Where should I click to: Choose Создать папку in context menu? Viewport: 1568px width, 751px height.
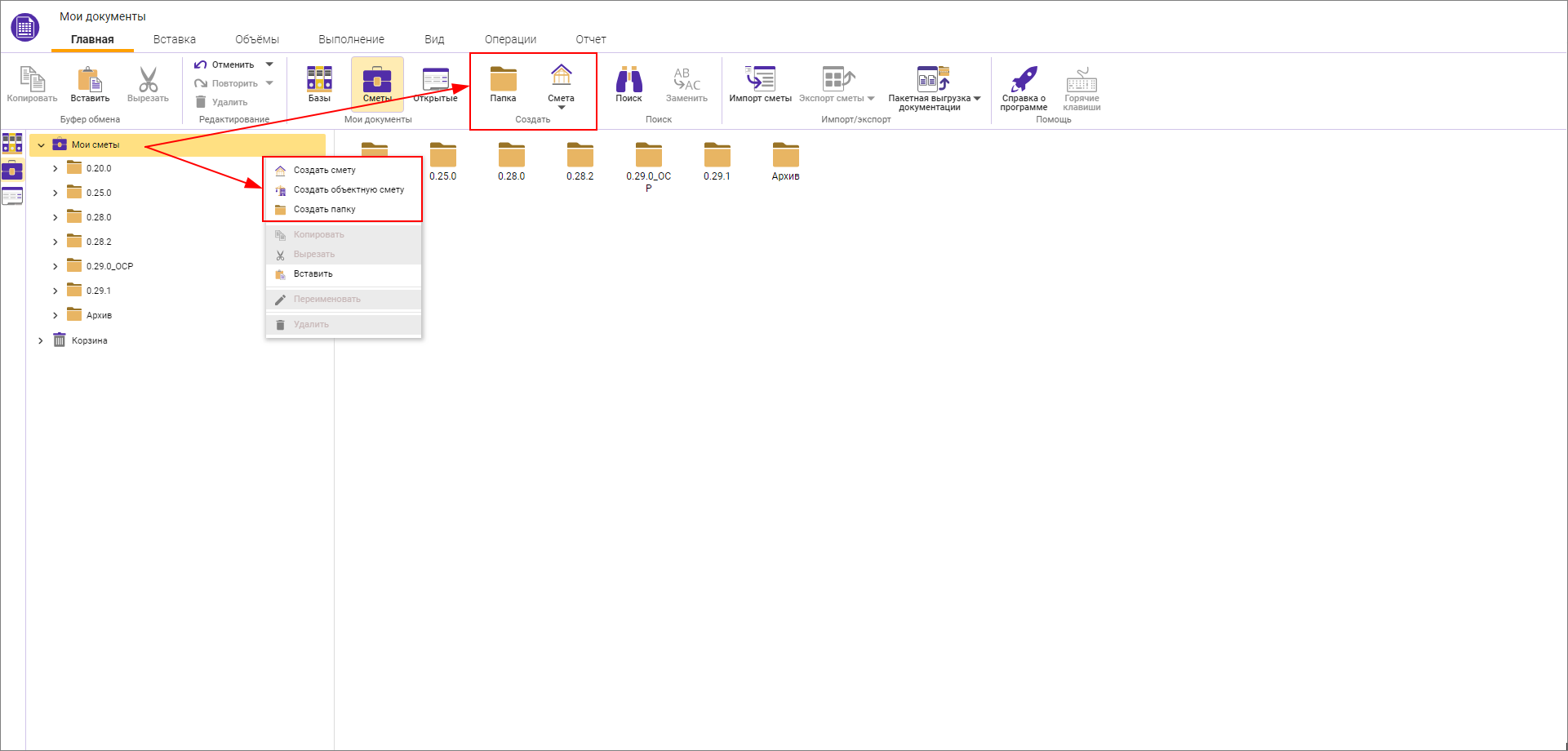343,209
